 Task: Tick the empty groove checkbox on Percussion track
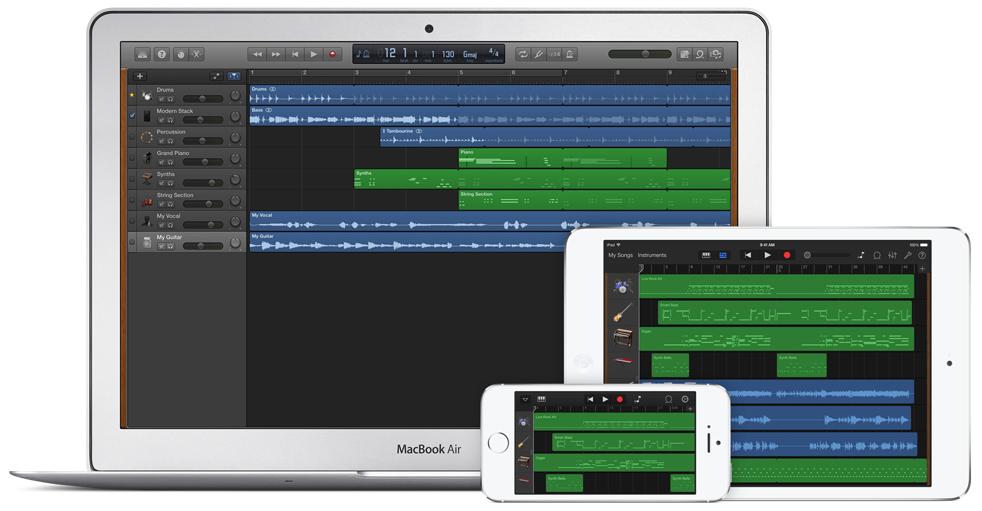pos(132,137)
